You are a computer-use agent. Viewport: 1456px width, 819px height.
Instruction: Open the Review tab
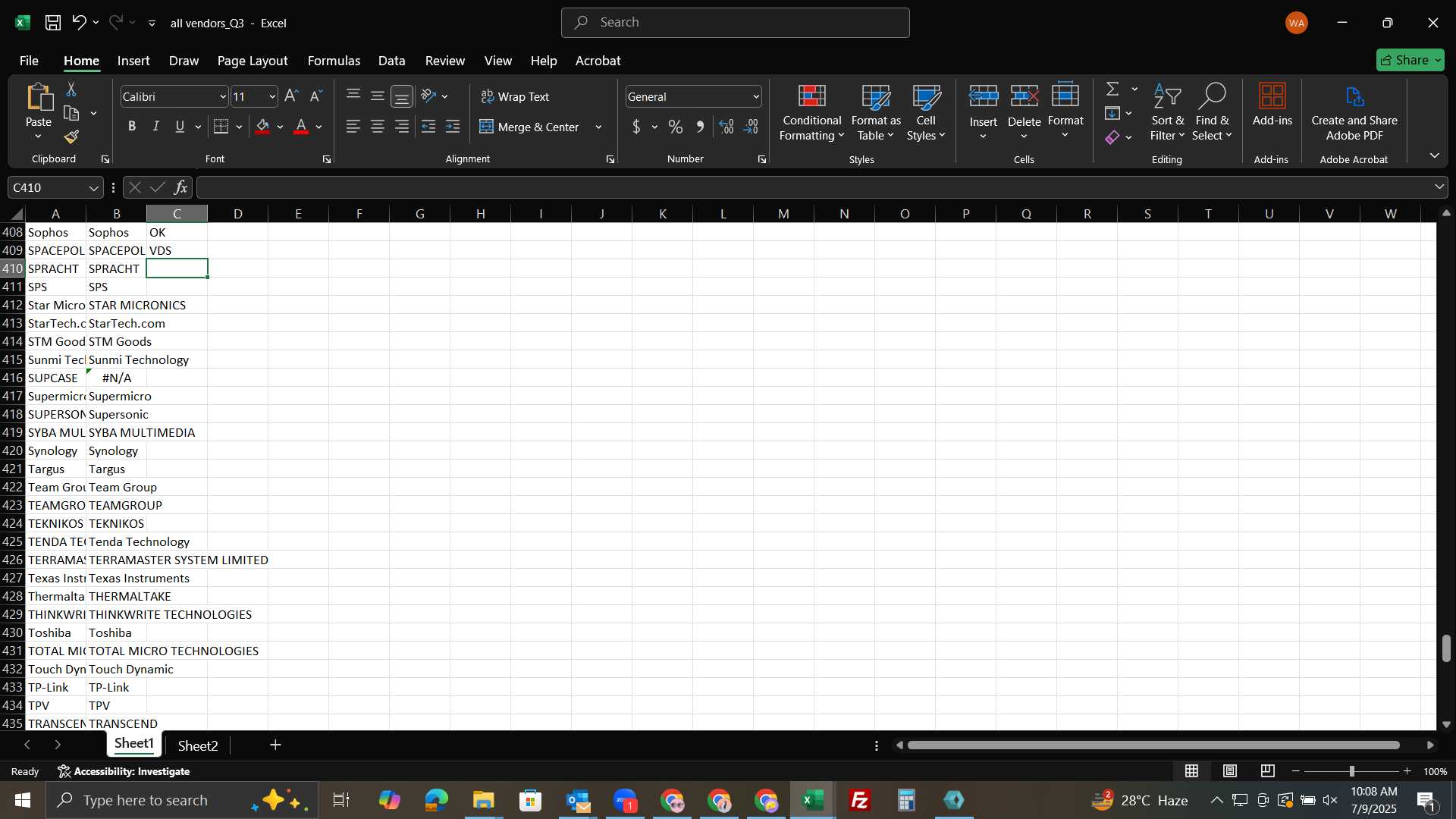(445, 61)
